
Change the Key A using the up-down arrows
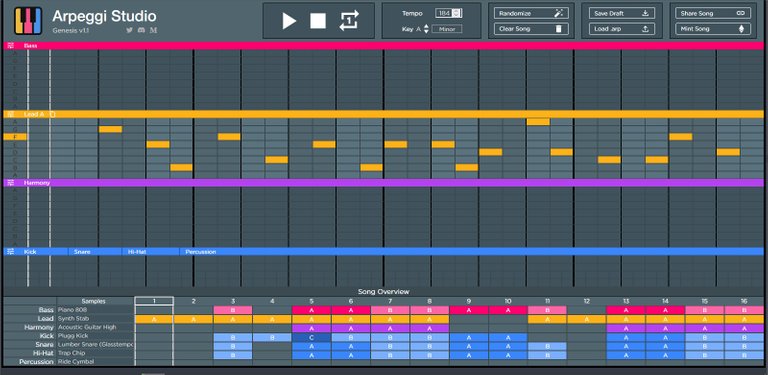426,29
